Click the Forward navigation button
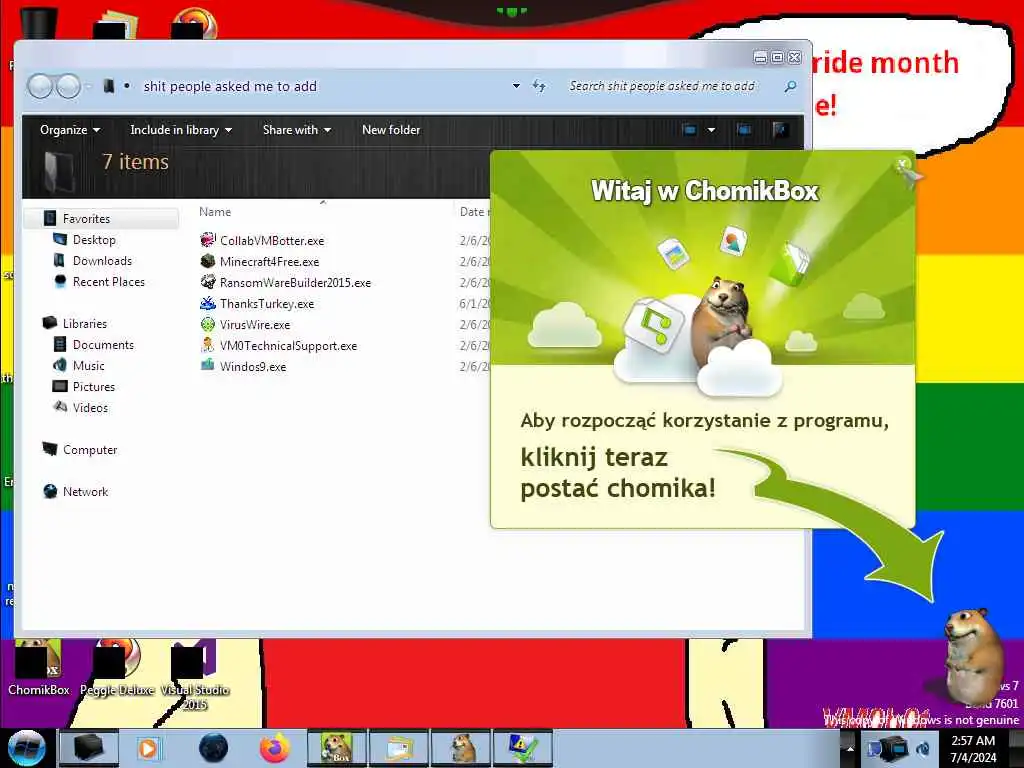The width and height of the screenshot is (1024, 768). (68, 86)
